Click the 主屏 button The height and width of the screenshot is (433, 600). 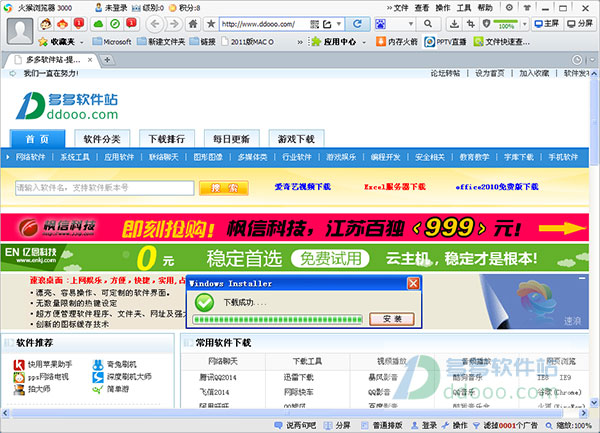coord(547,24)
